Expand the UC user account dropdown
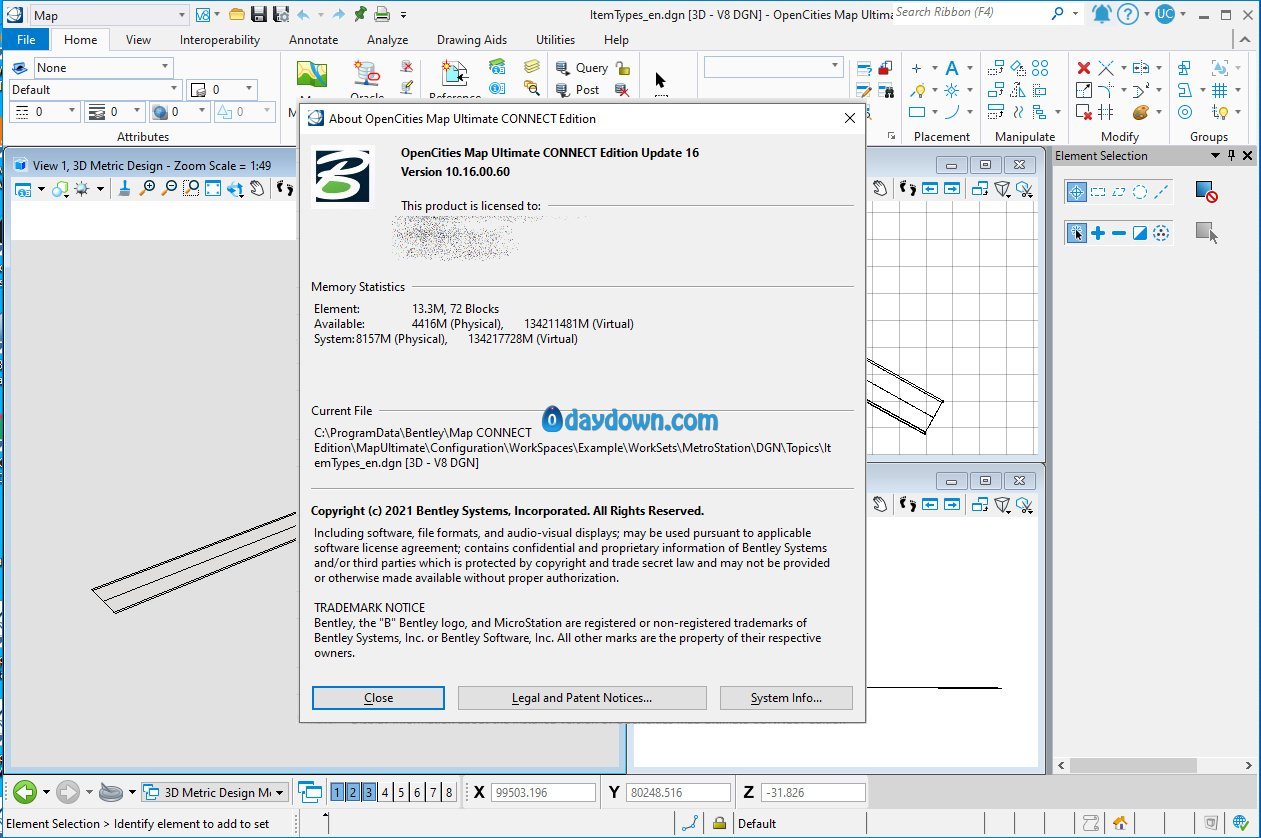The height and width of the screenshot is (838, 1261). coord(1182,14)
